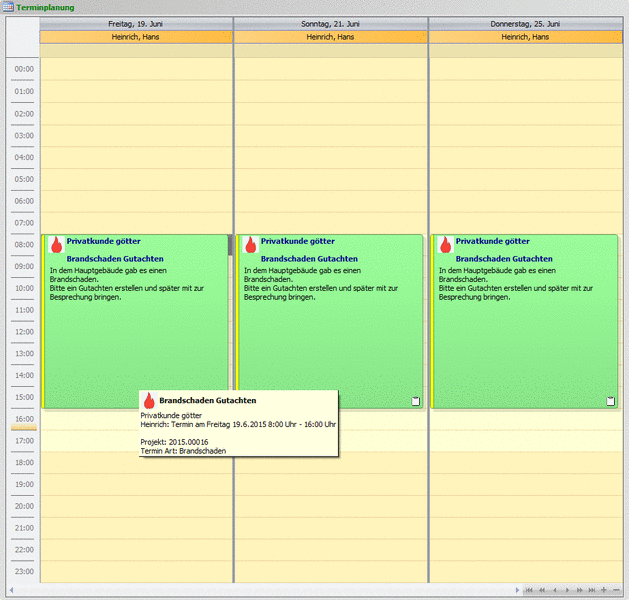Image resolution: width=629 pixels, height=600 pixels.
Task: Click the flame icon in Freitag appointment
Action: tap(57, 244)
